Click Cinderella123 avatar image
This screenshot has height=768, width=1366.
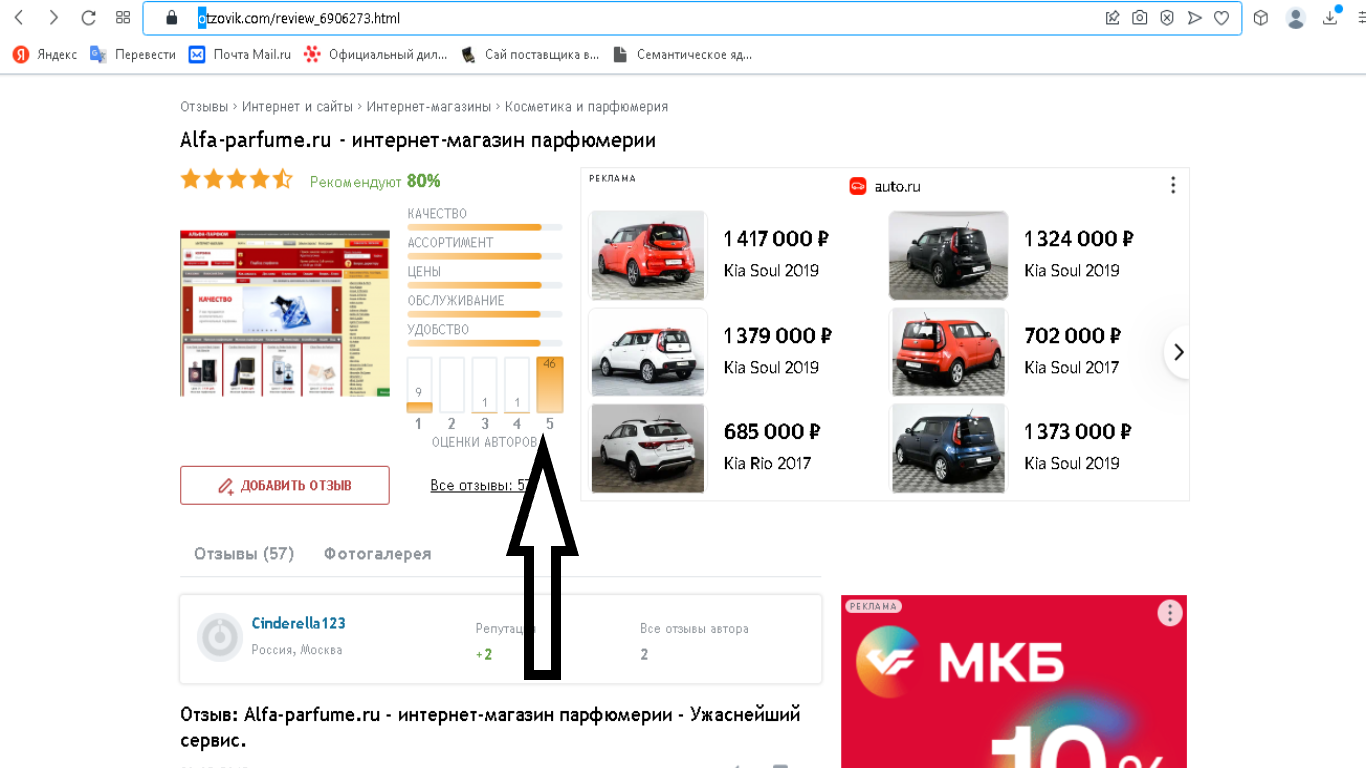tap(219, 637)
